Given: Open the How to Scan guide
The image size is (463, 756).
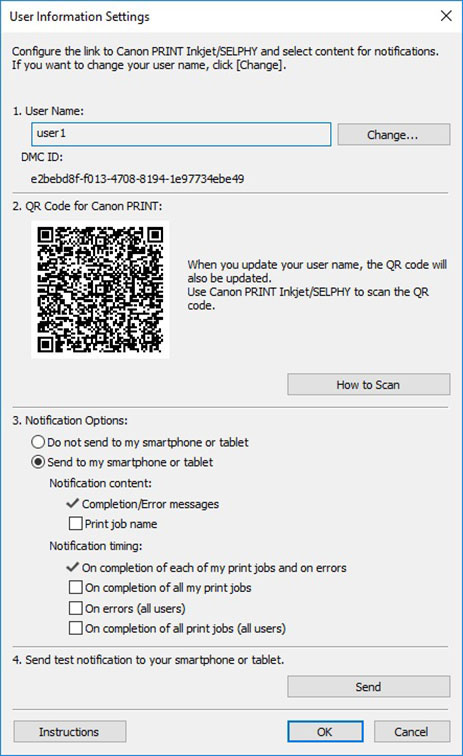Looking at the screenshot, I should 368,385.
